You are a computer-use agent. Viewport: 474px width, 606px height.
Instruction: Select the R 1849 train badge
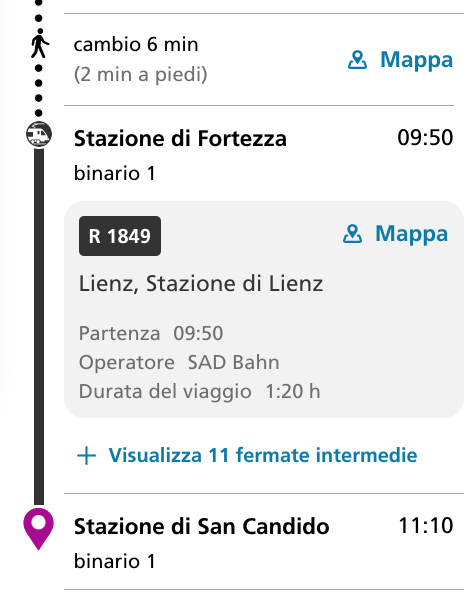click(120, 236)
